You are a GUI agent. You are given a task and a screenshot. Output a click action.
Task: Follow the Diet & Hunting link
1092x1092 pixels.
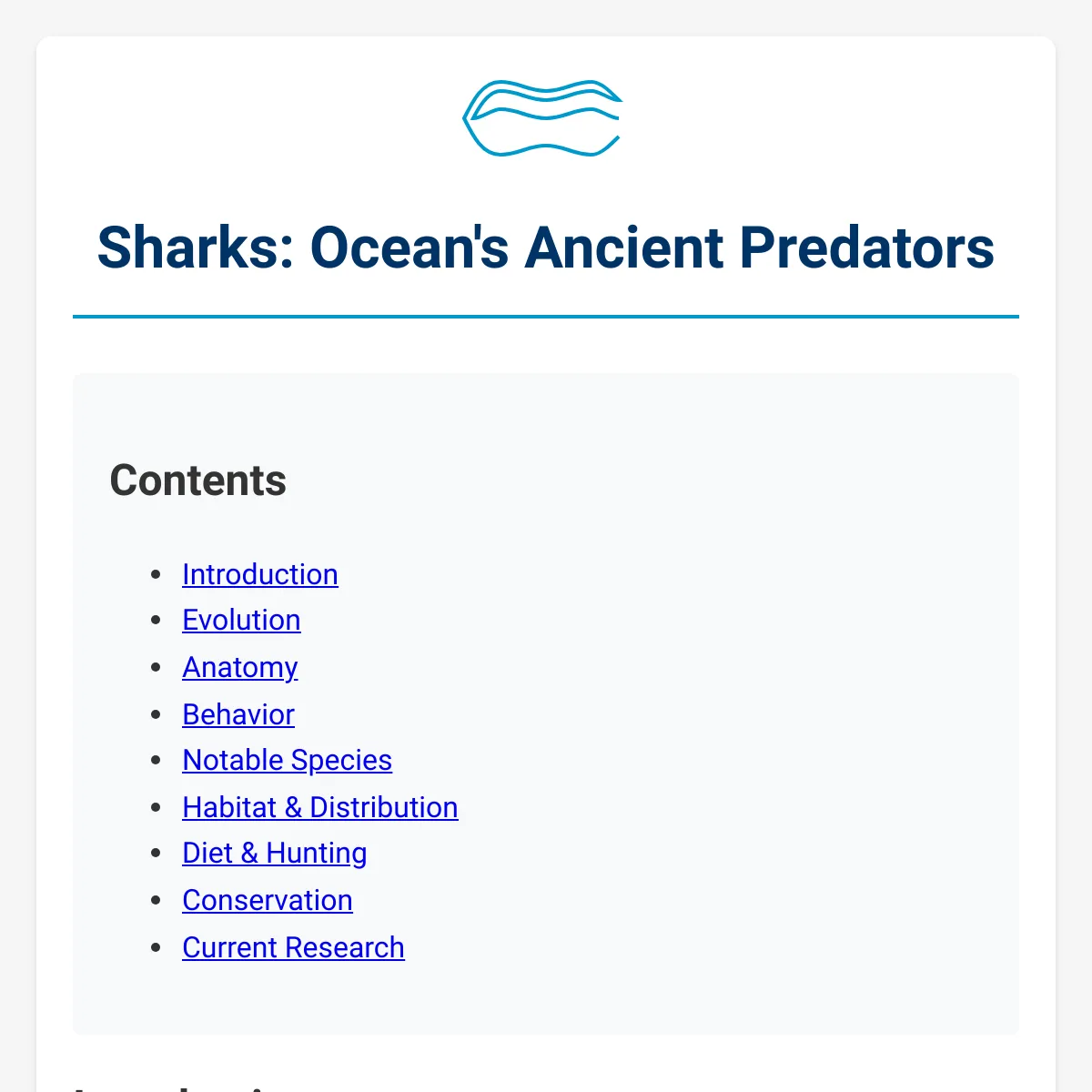[x=275, y=853]
